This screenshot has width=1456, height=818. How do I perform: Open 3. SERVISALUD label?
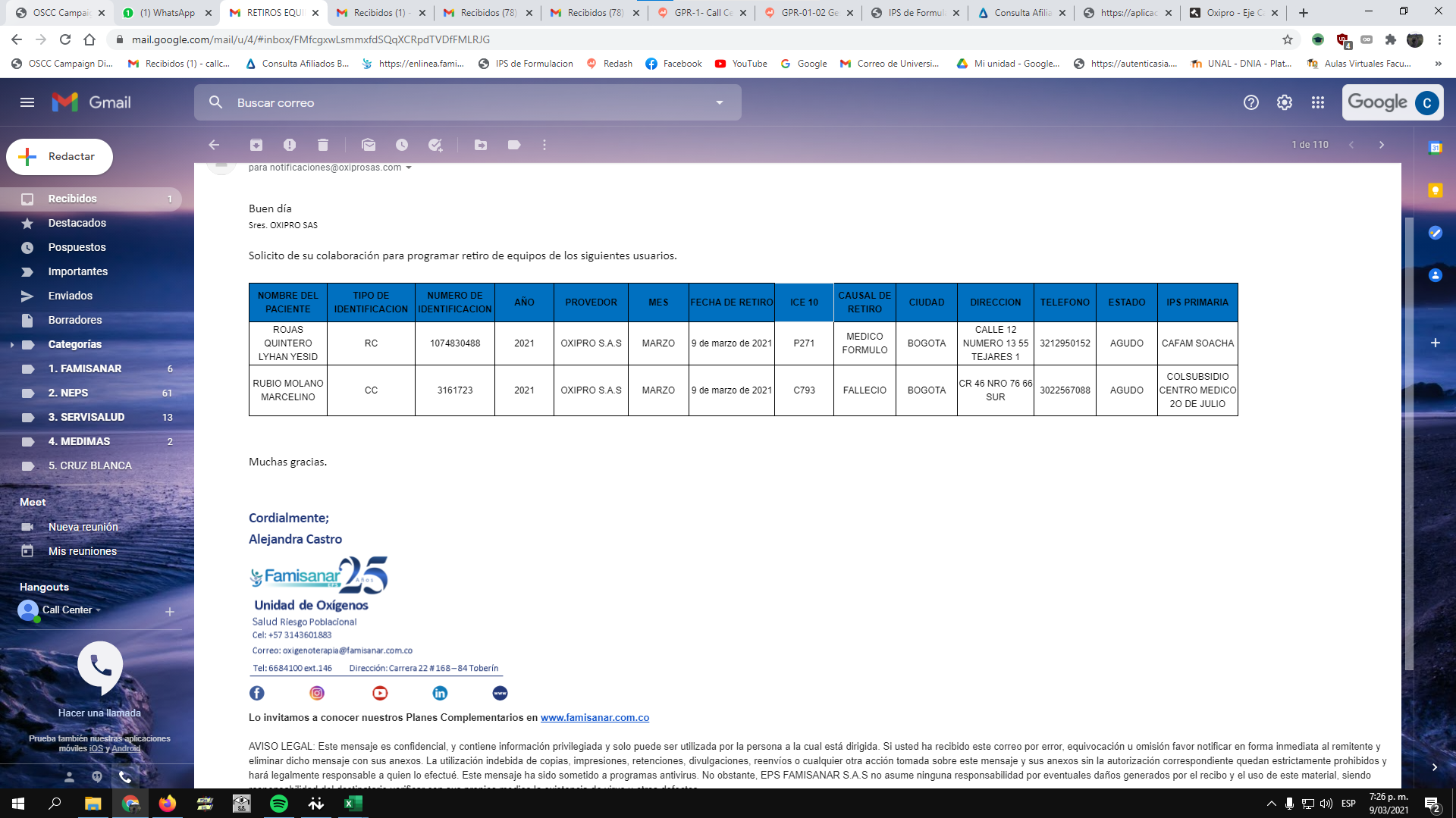pyautogui.click(x=91, y=417)
